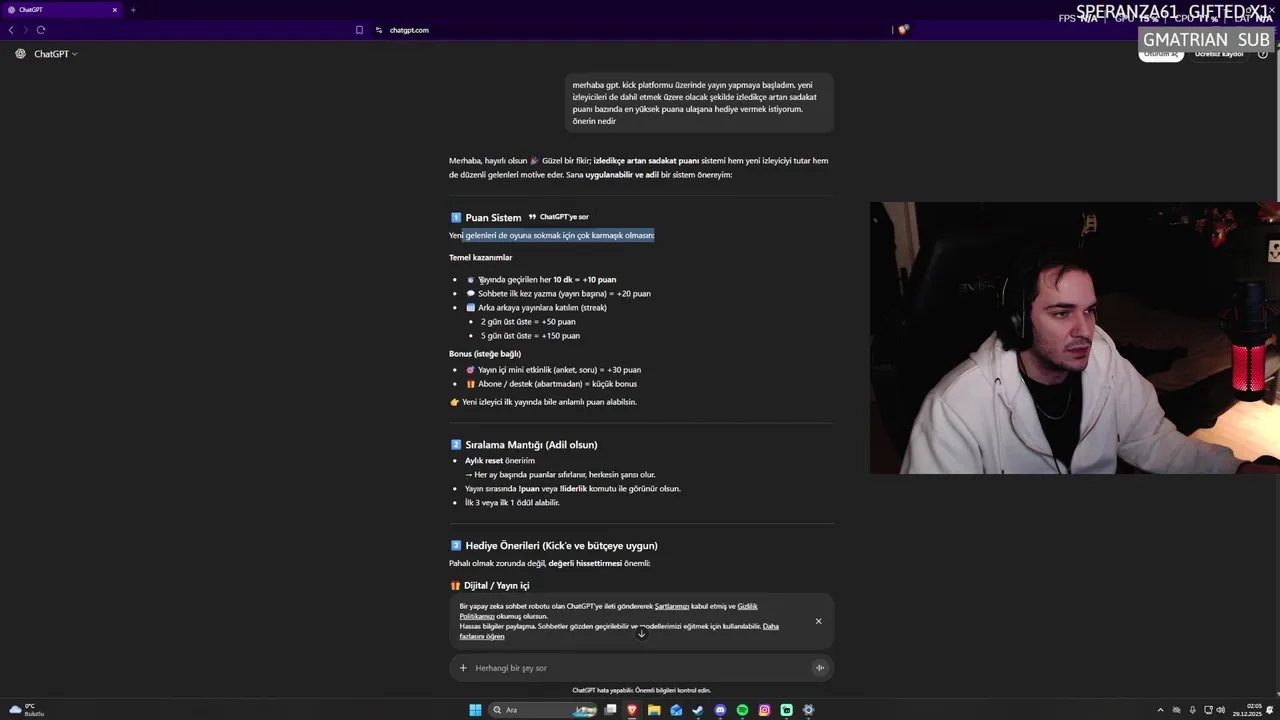Open Discord from the taskbar
The width and height of the screenshot is (1280, 720).
click(x=720, y=710)
